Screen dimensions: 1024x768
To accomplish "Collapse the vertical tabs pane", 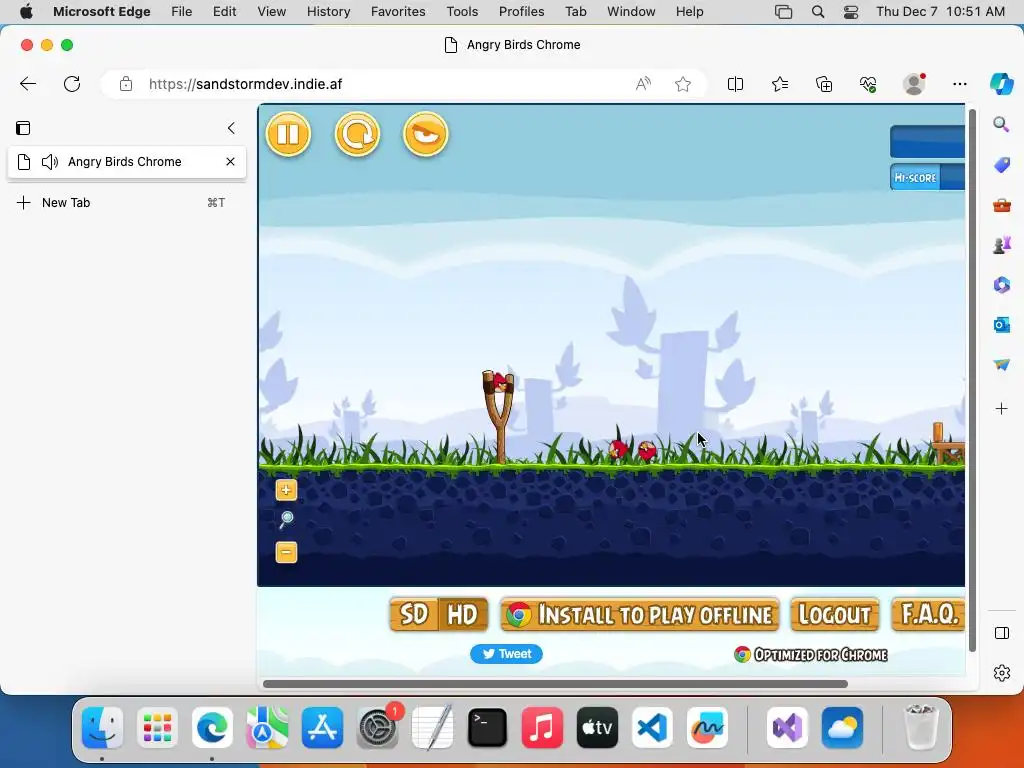I will click(231, 128).
